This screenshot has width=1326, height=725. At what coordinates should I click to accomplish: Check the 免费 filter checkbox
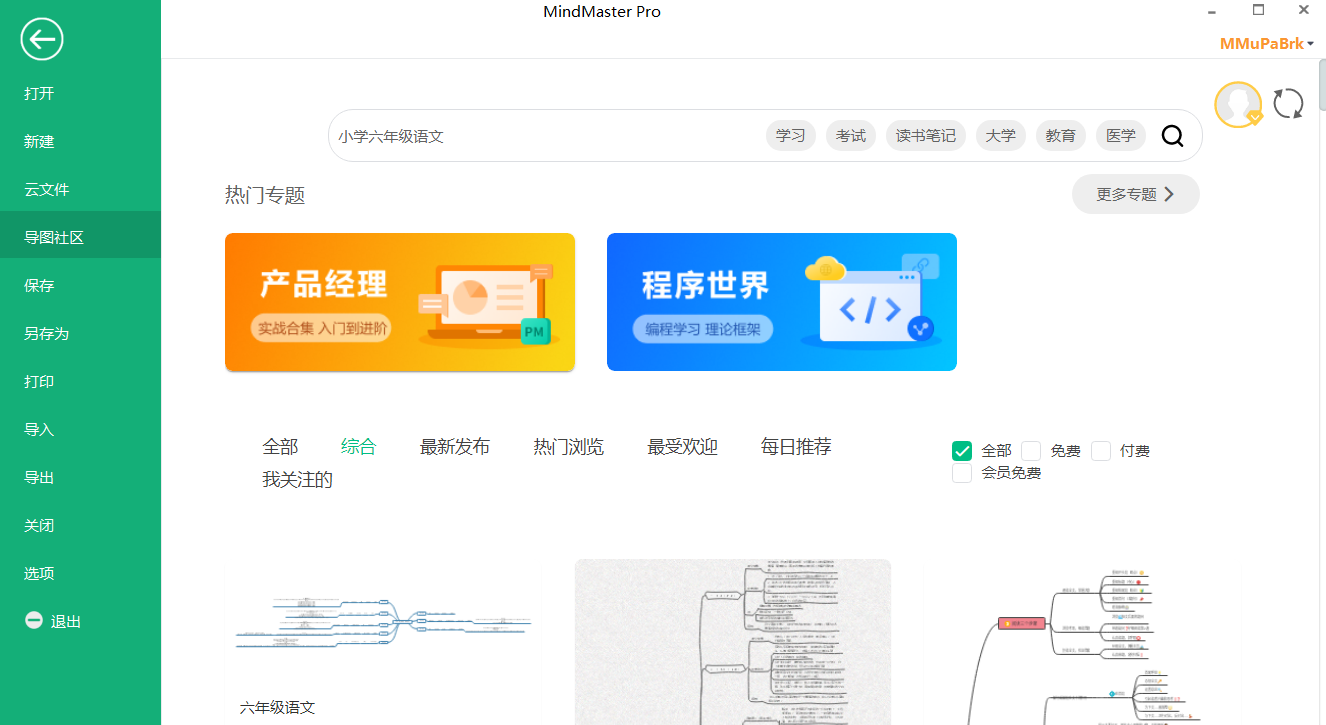pos(1031,451)
